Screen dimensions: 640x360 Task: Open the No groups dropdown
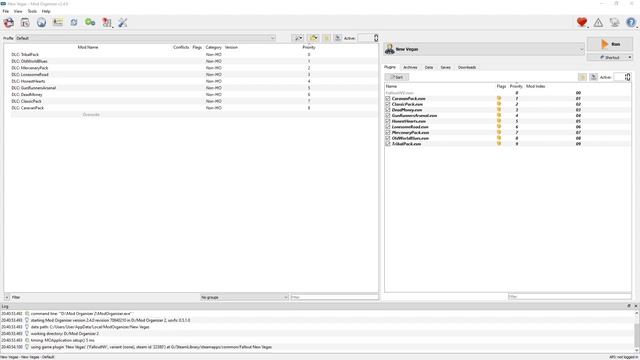click(x=244, y=297)
